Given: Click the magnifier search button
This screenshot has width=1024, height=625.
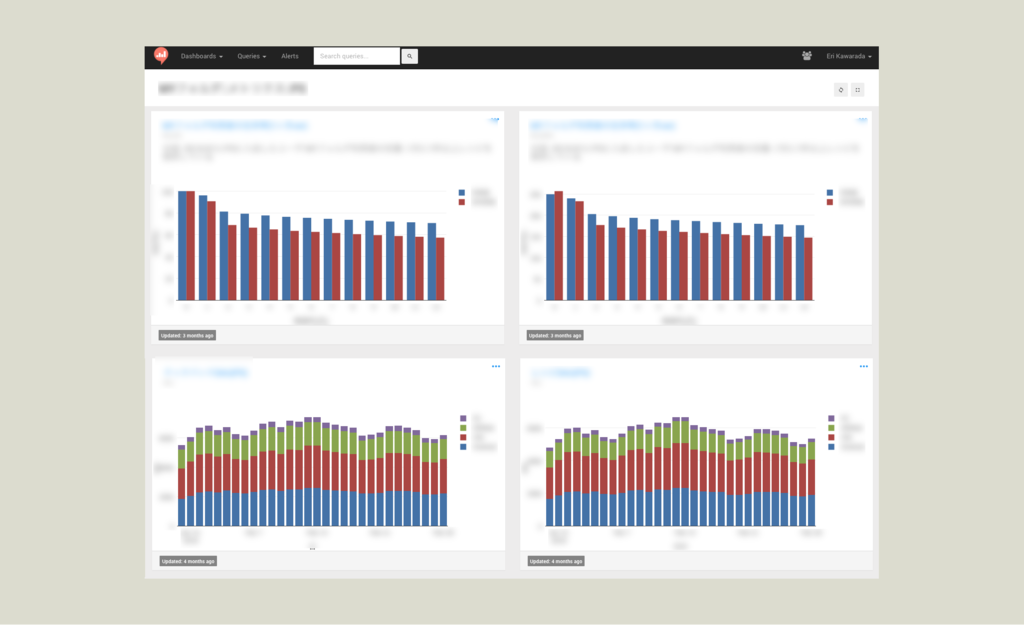Looking at the screenshot, I should coord(409,56).
